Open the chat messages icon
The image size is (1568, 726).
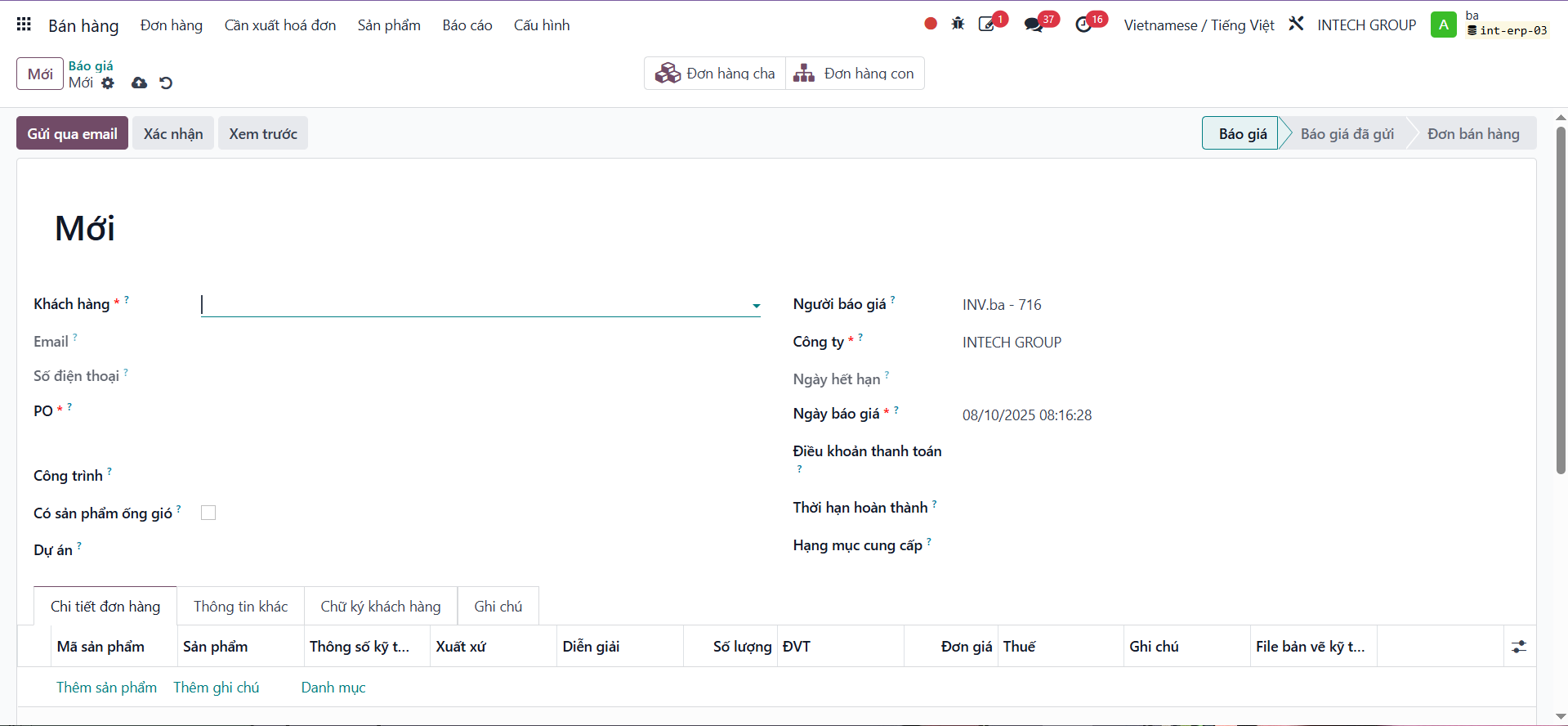(x=1034, y=25)
